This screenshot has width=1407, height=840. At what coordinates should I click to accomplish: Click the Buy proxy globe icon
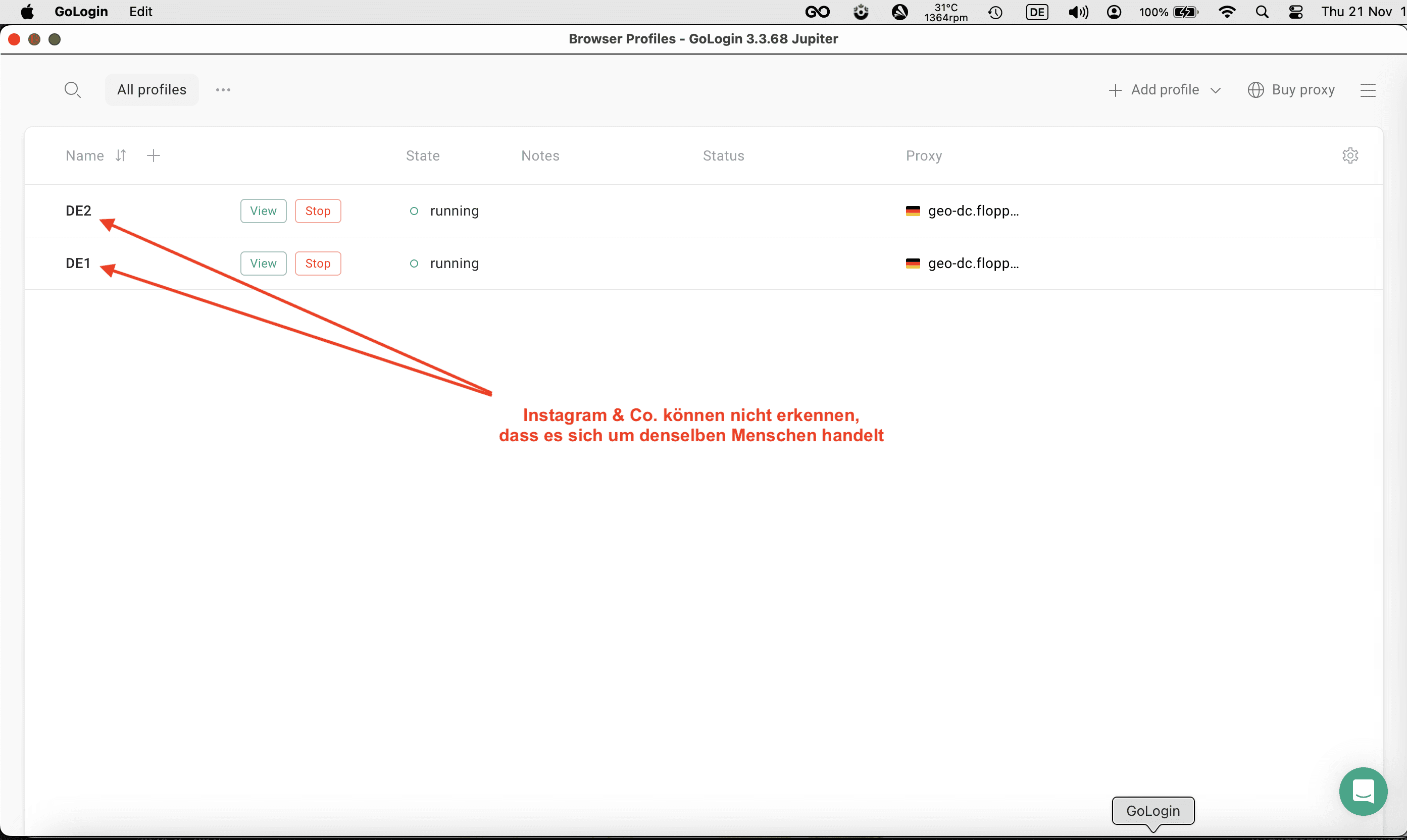(1255, 90)
